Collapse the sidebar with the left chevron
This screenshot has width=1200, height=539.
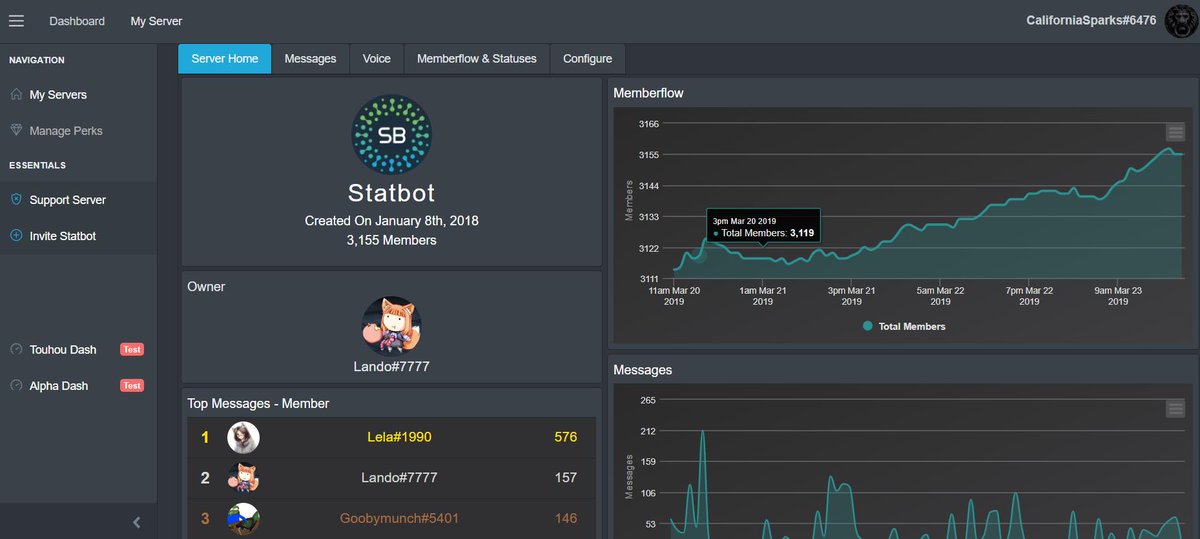137,521
